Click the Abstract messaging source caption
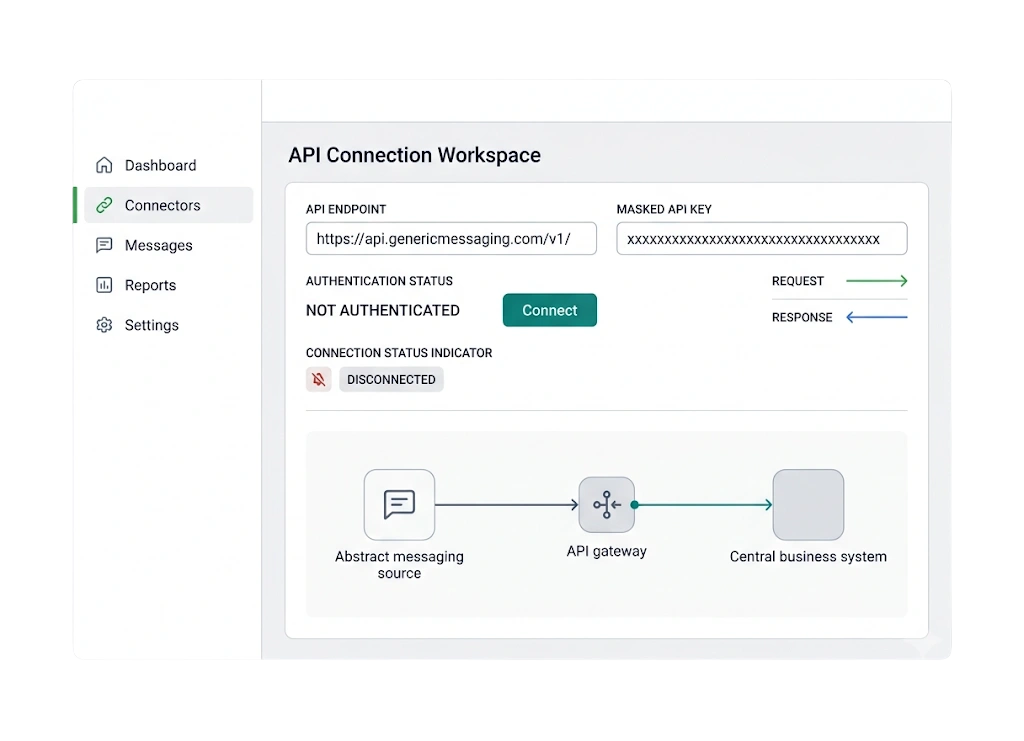The image size is (1024, 741). point(399,565)
